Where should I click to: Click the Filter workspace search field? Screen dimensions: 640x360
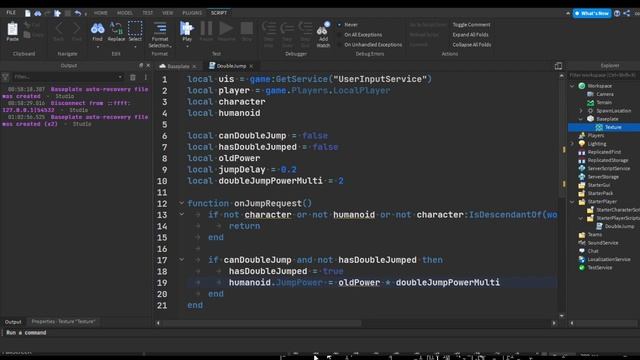603,75
